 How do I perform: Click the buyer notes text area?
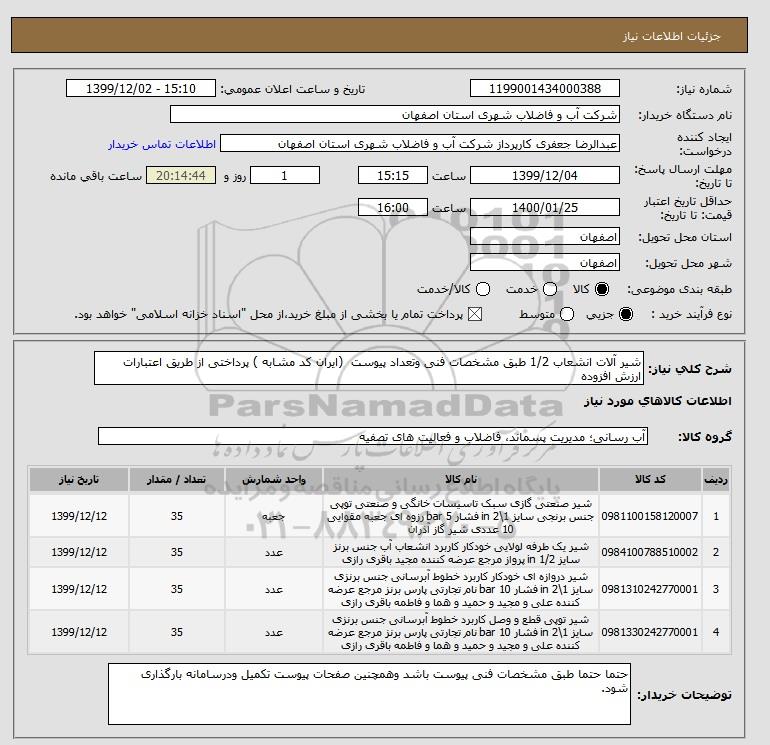369,694
